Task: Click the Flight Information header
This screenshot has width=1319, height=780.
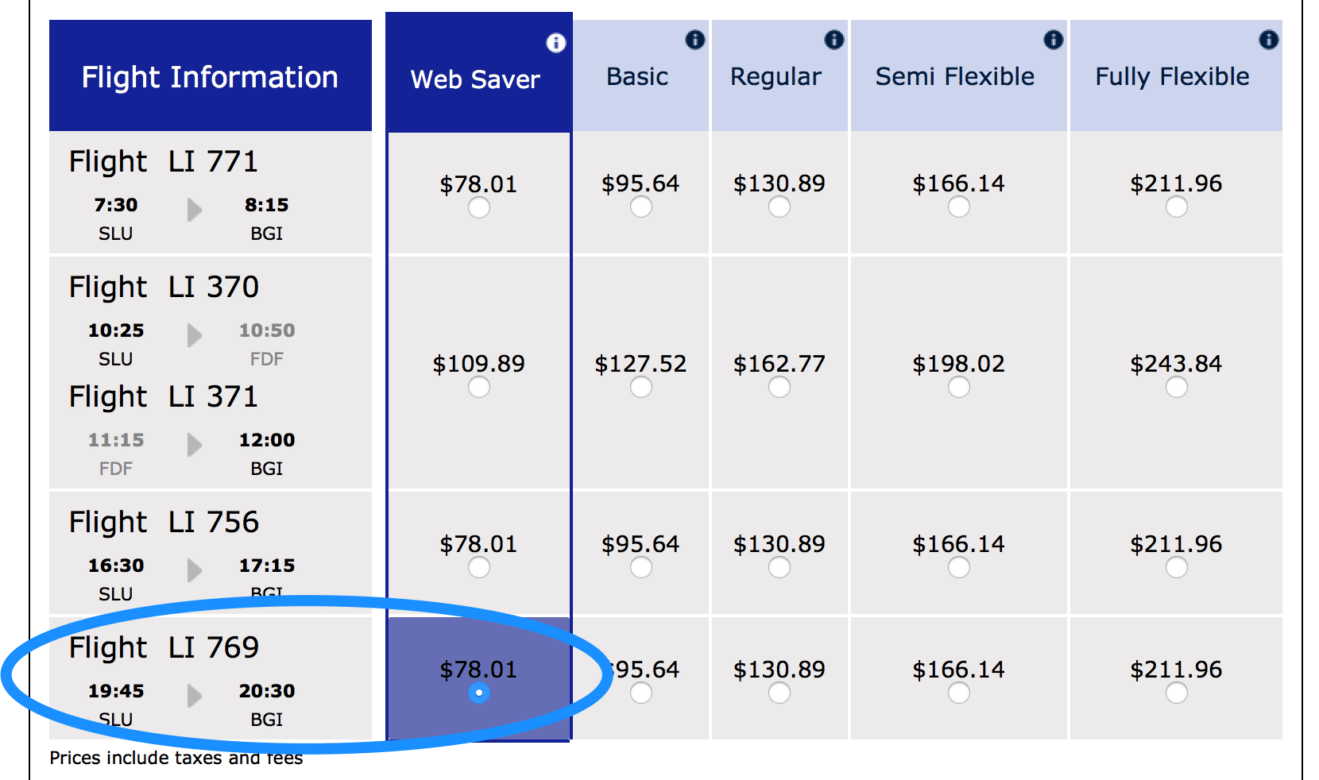Action: tap(210, 76)
